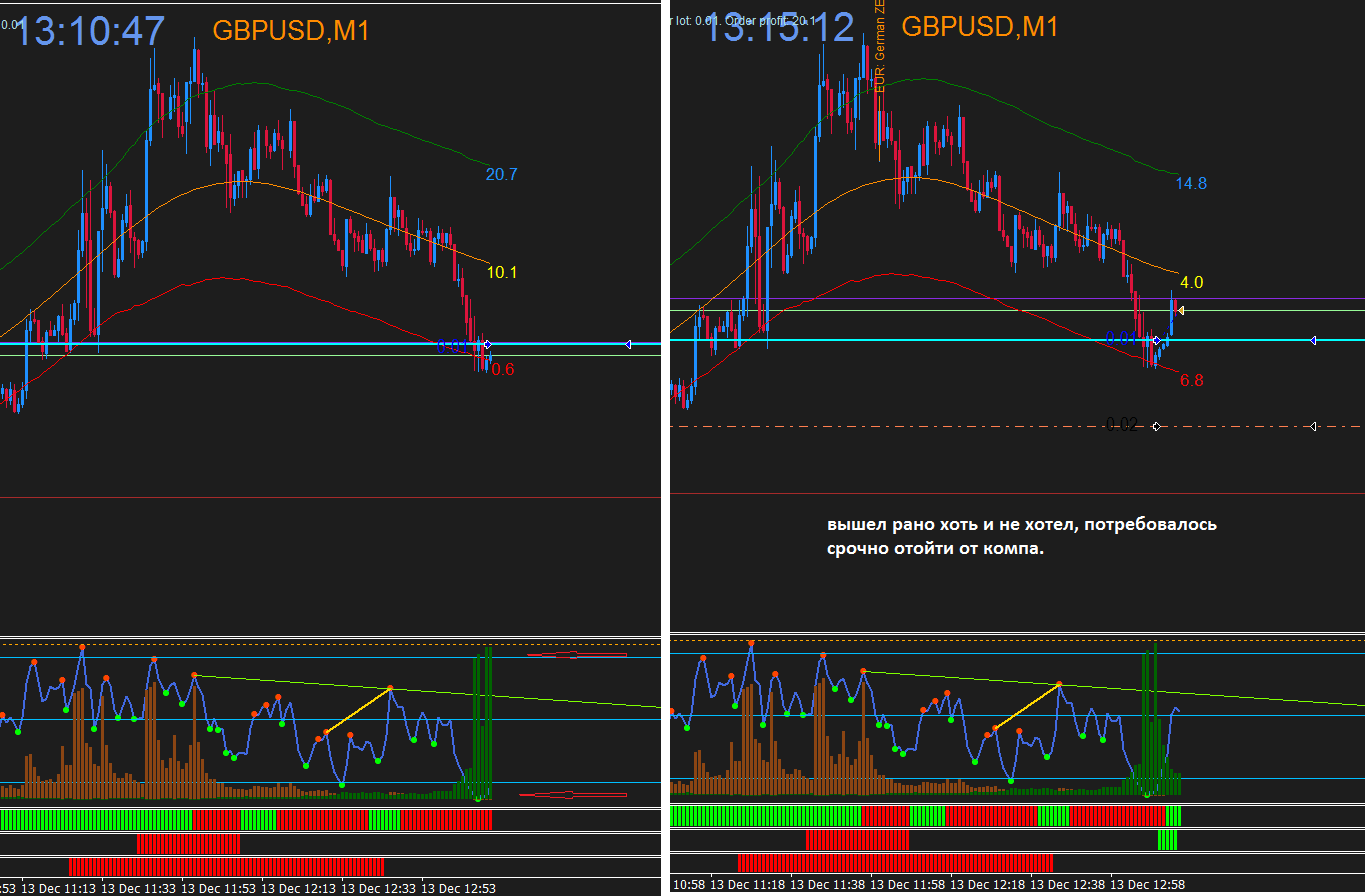Click the blue arrow on right chart's cyan line
Screen dimensions: 1367x896
(x=1313, y=341)
